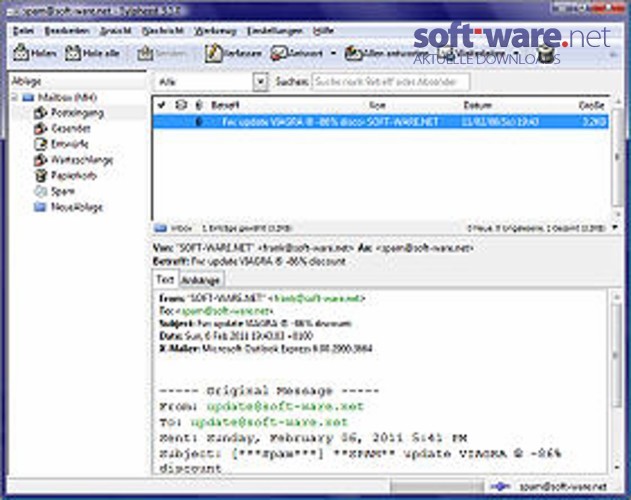Screen dimensions: 631x500
Task: Sort by the checkmark column header
Action: 161,105
